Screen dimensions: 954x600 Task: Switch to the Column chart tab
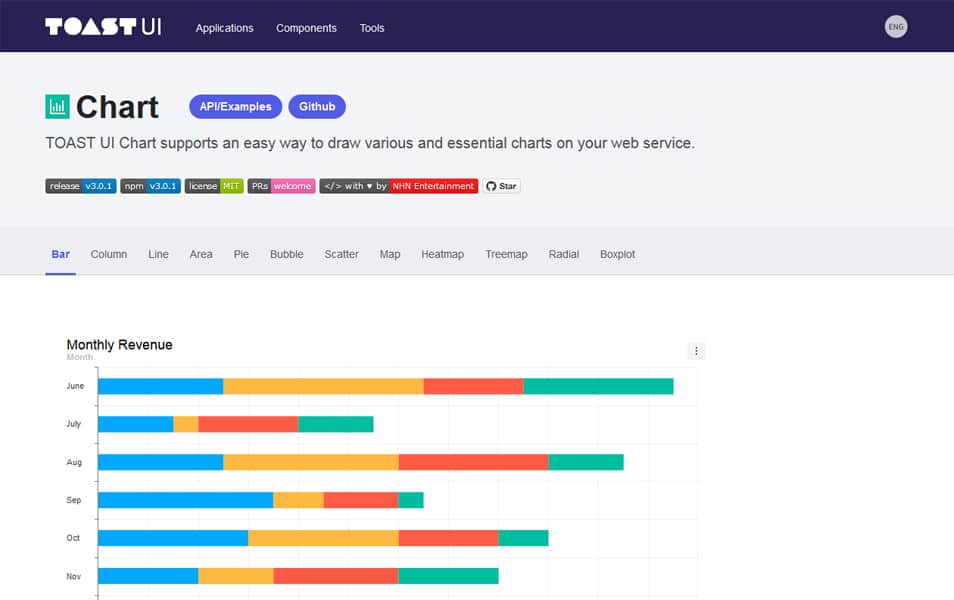click(108, 254)
